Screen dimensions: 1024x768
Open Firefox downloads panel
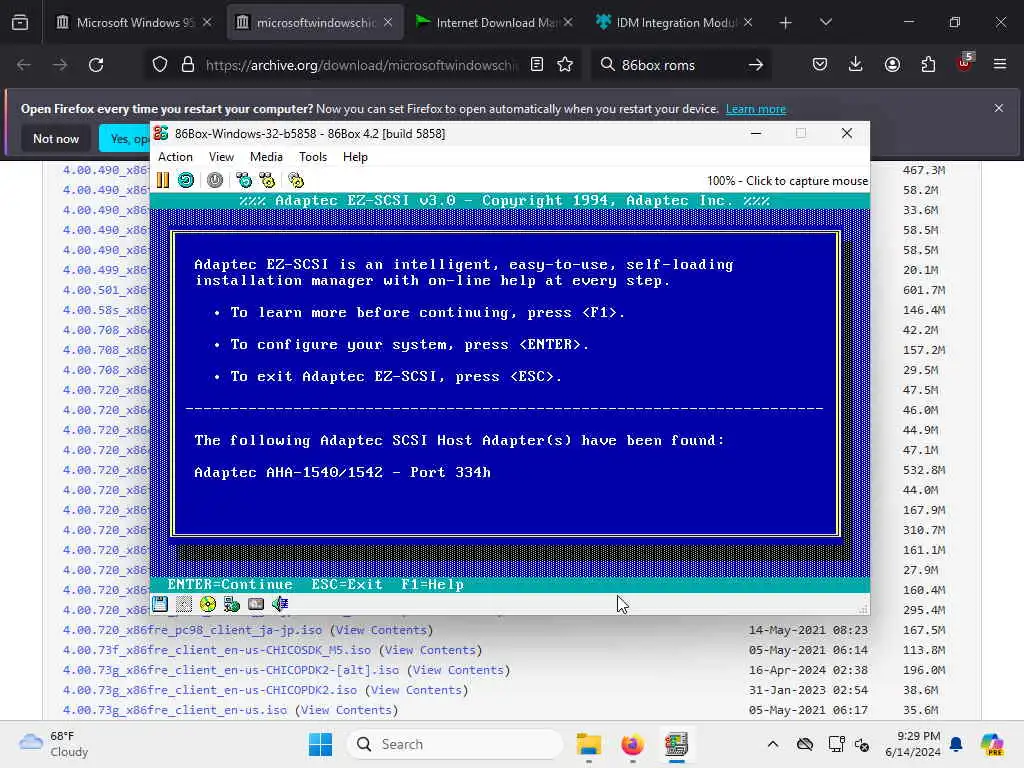[x=856, y=65]
